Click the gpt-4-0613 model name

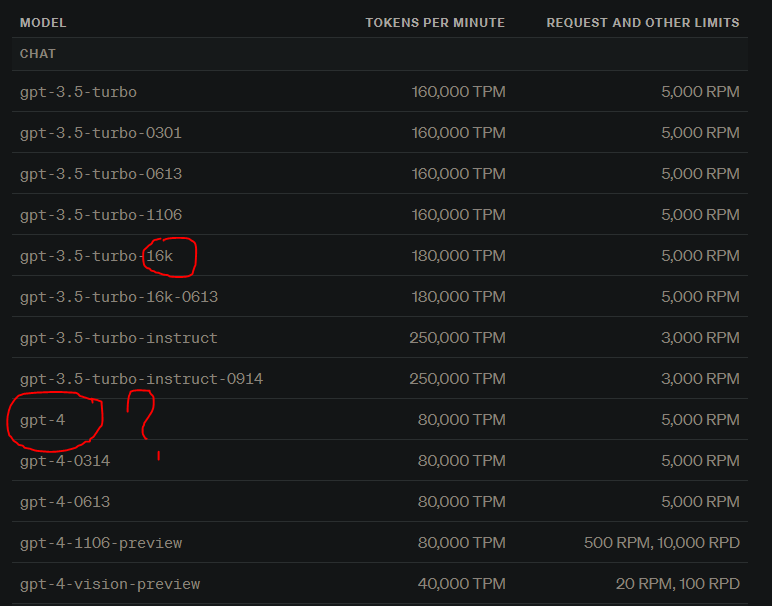tap(65, 502)
